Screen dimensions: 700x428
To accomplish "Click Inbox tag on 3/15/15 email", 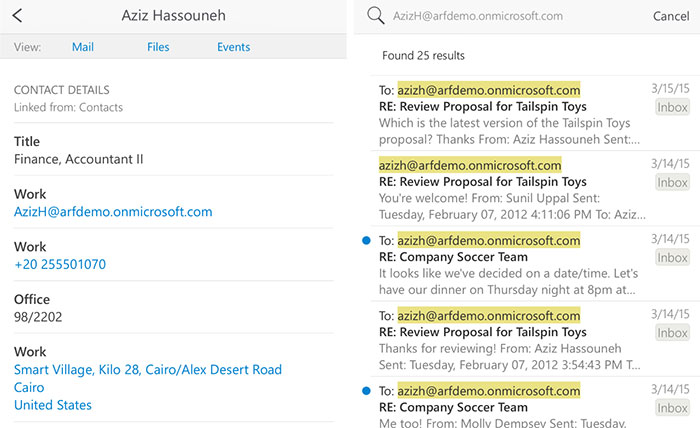I will click(672, 107).
